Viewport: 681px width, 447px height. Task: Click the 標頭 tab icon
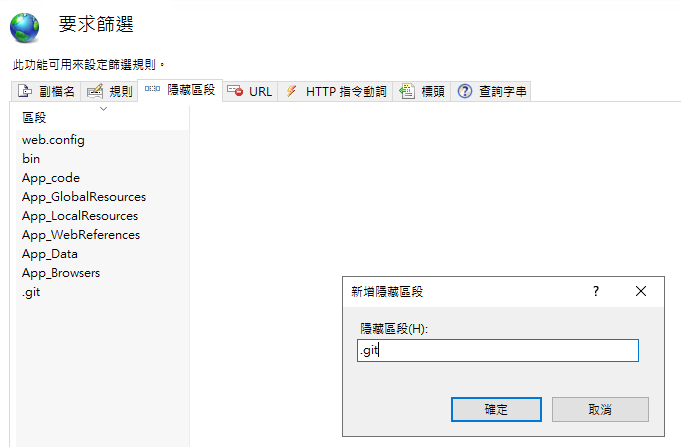point(407,92)
